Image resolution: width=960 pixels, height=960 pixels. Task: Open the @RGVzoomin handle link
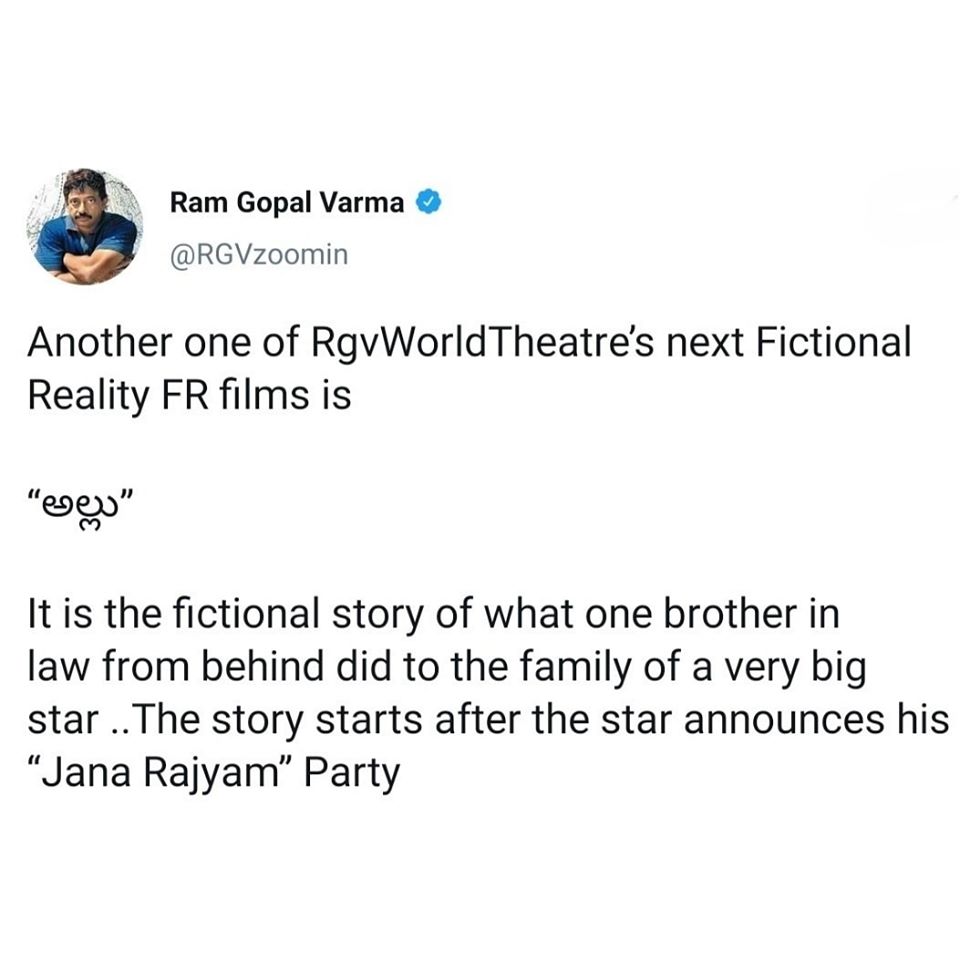259,255
